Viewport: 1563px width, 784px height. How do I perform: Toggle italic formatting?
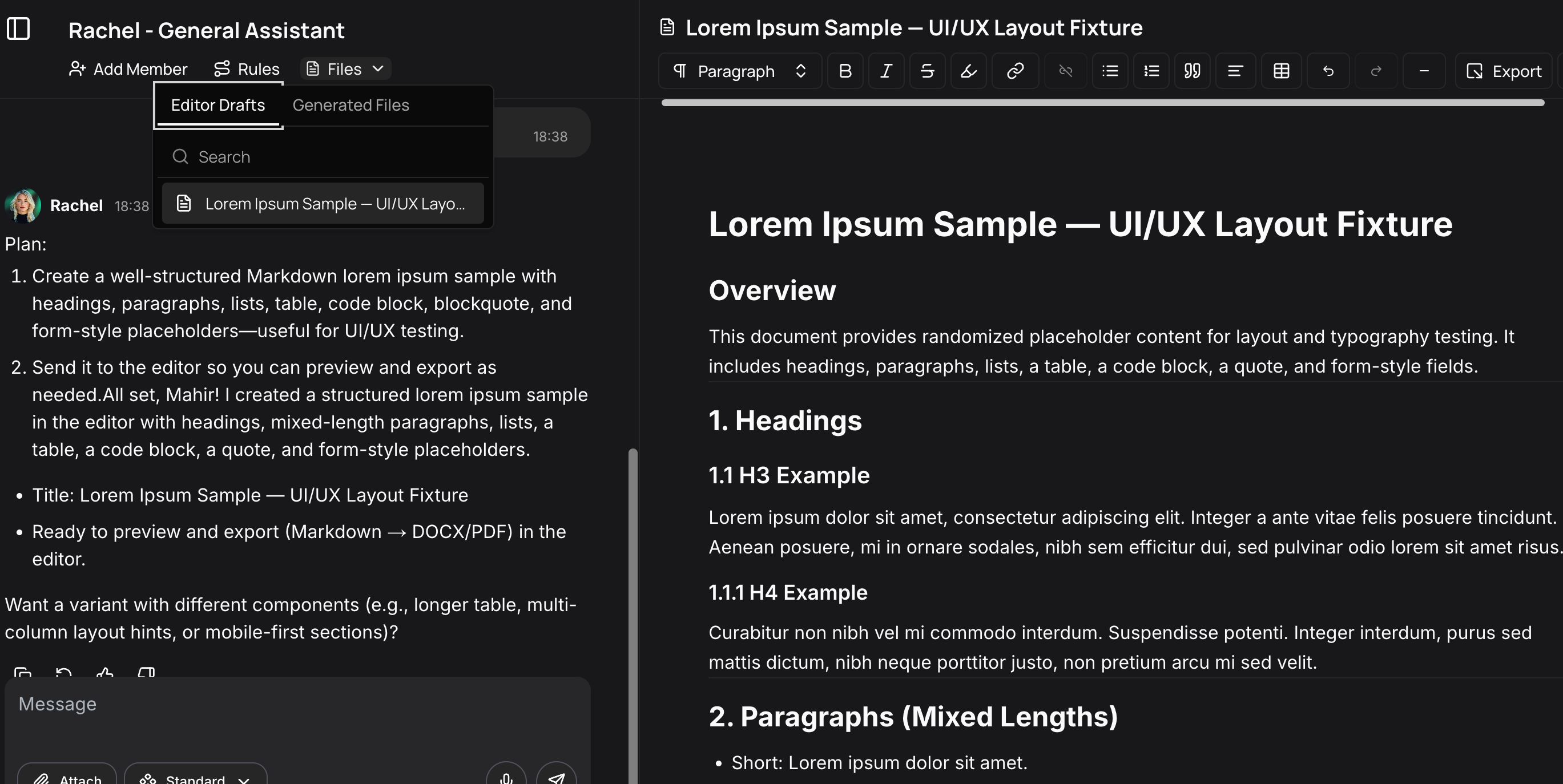pyautogui.click(x=886, y=71)
